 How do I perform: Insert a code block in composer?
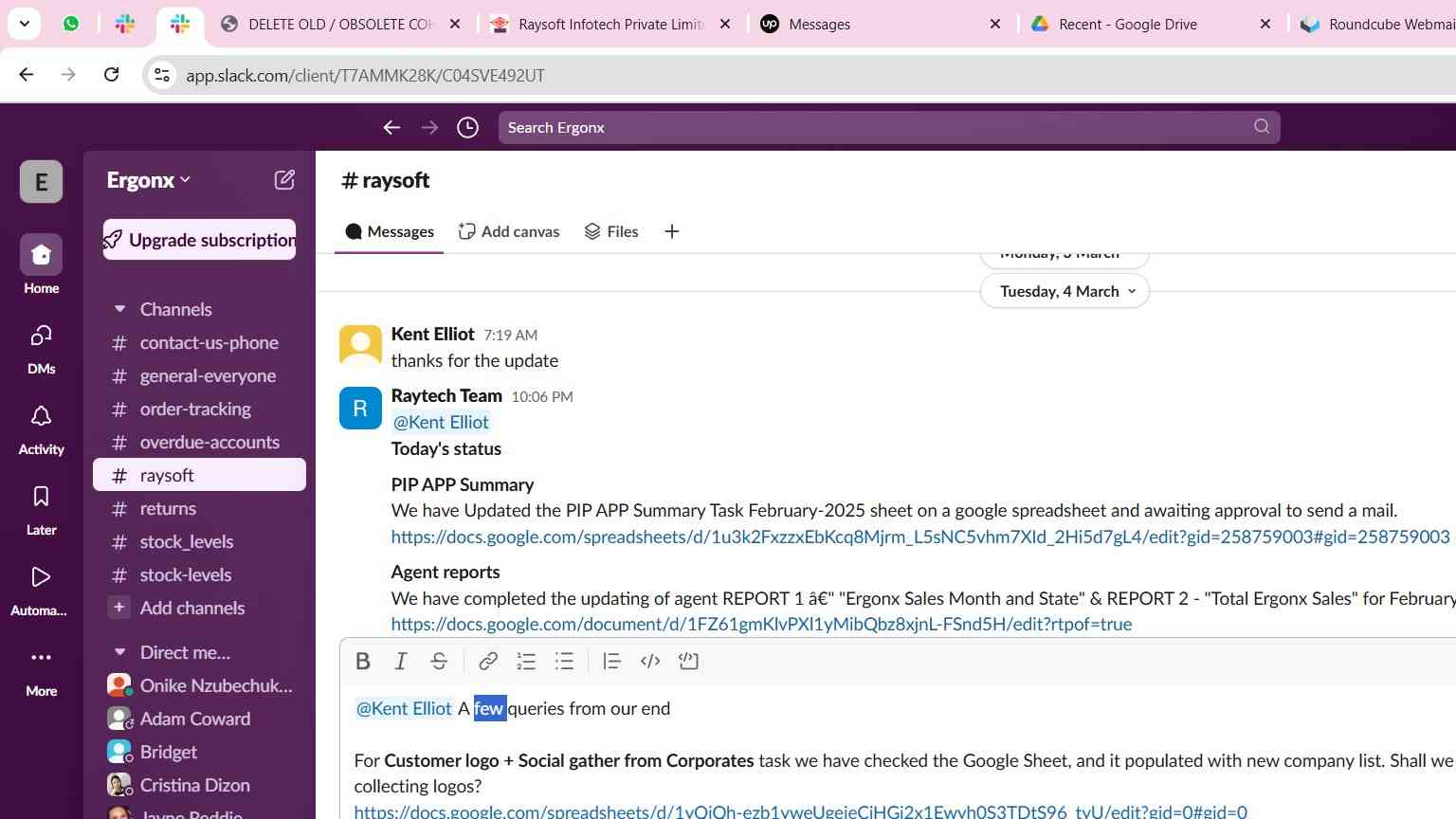click(688, 662)
